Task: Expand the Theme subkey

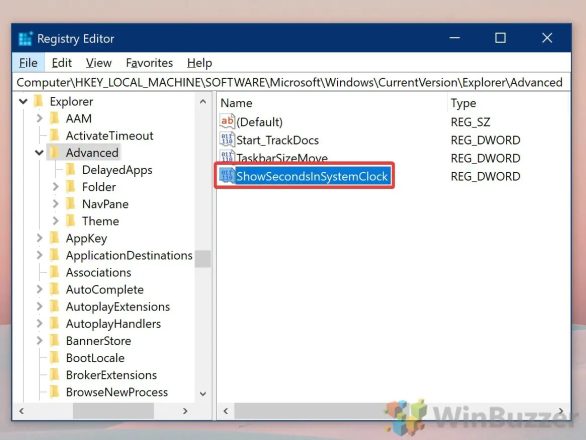Action: tap(55, 221)
